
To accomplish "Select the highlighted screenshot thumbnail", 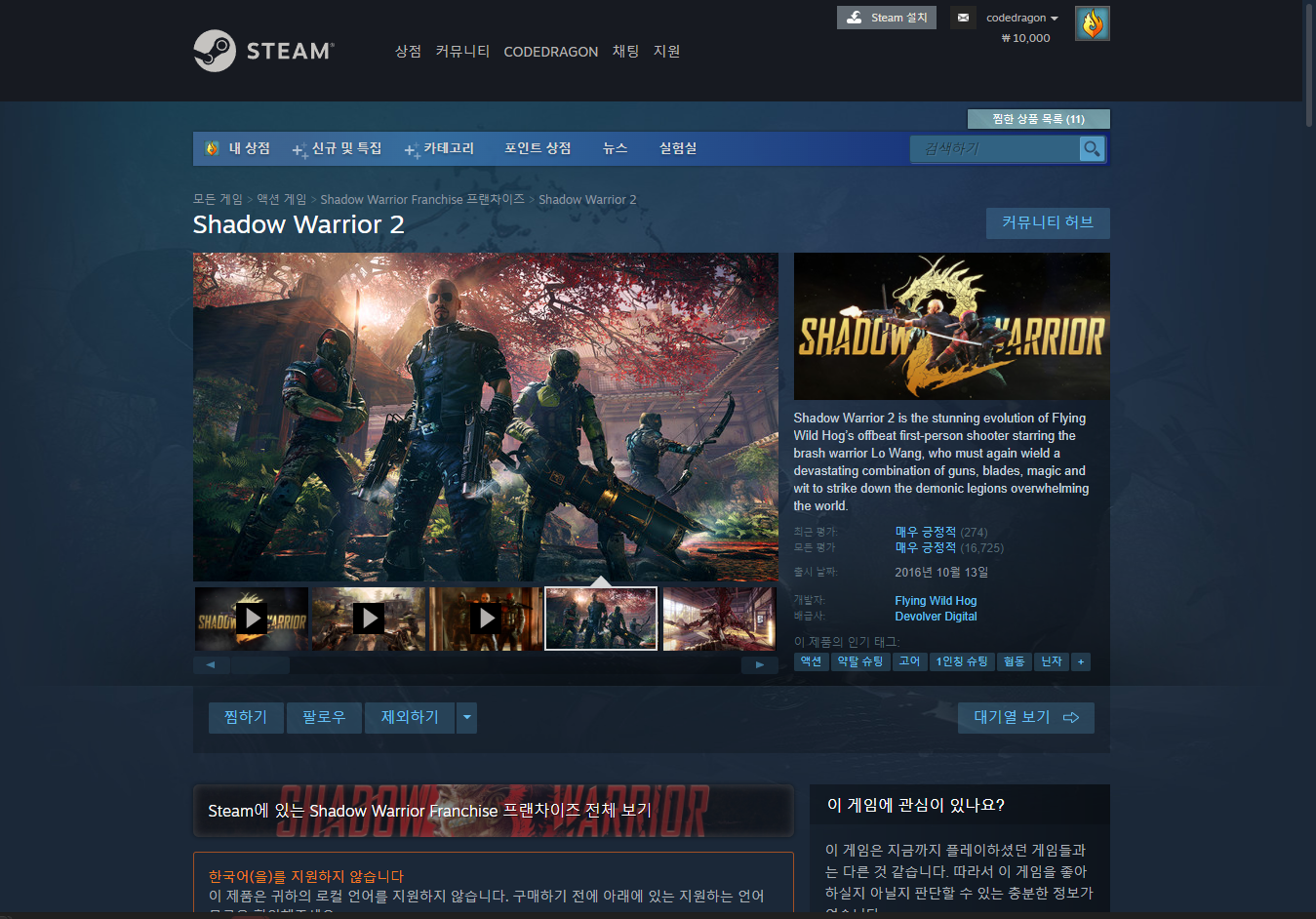I will (x=601, y=619).
